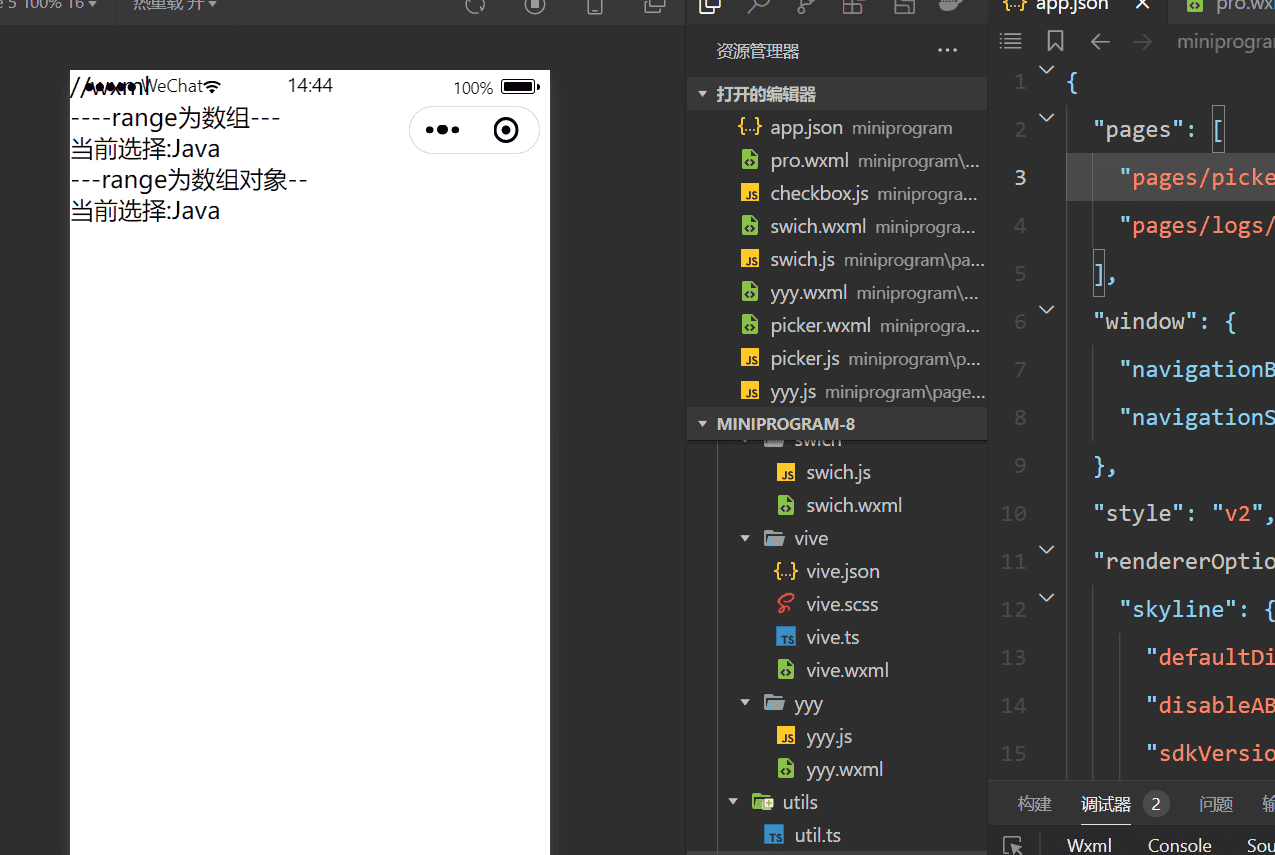Open the explorer files icon in activity bar
1275x855 pixels.
(x=710, y=6)
